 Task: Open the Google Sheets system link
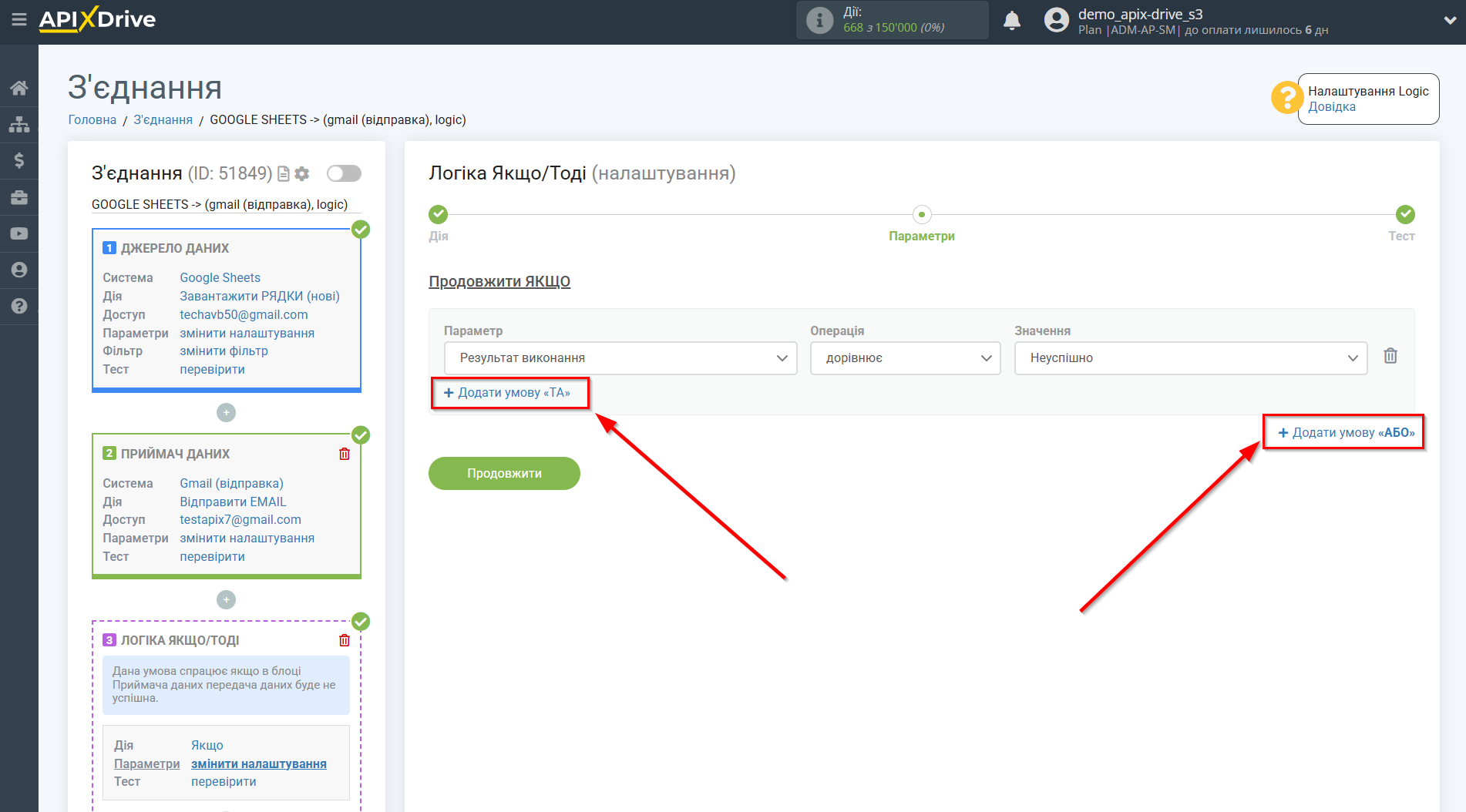(220, 277)
